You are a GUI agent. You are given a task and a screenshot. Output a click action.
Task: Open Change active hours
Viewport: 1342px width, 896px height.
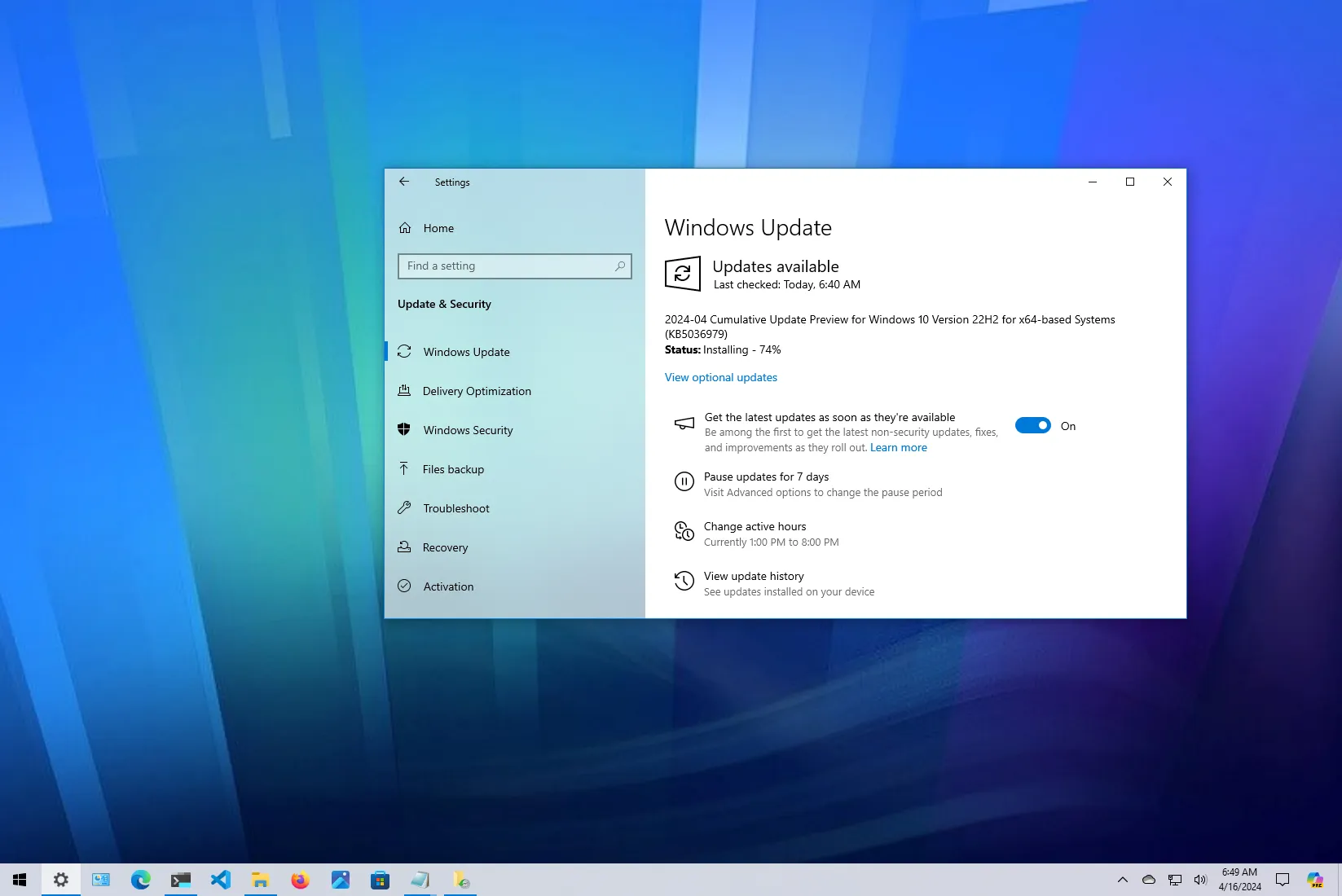click(755, 526)
